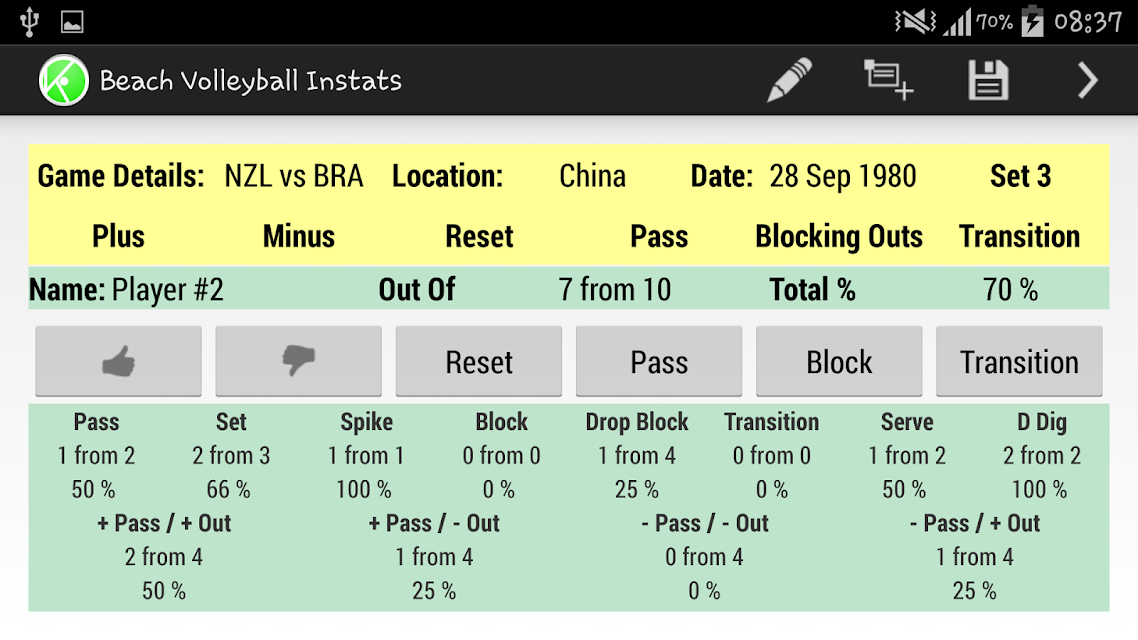
Task: Check the battery indicator in status bar
Action: (x=1031, y=21)
